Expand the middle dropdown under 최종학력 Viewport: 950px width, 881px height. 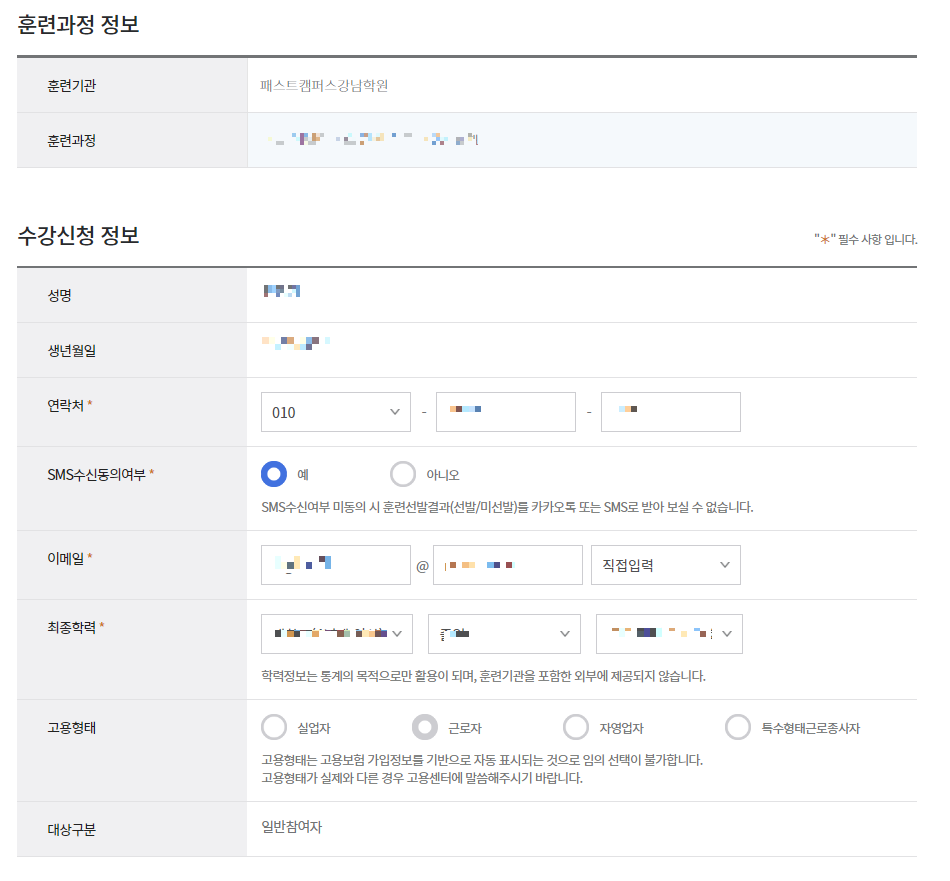point(504,633)
